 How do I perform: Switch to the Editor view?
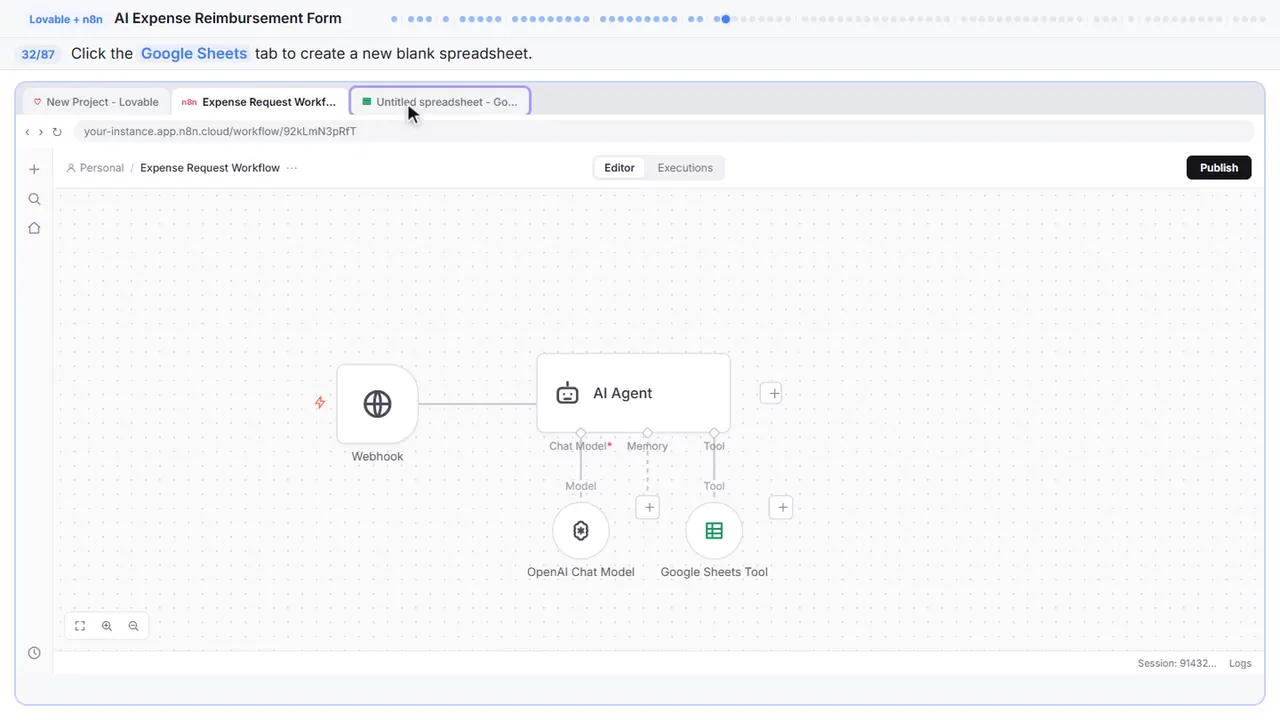coord(619,168)
